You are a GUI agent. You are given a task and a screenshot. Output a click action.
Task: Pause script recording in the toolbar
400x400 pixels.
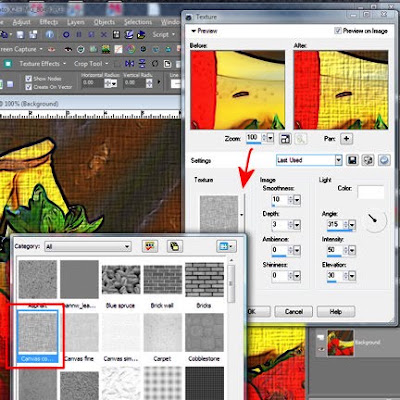[79, 34]
